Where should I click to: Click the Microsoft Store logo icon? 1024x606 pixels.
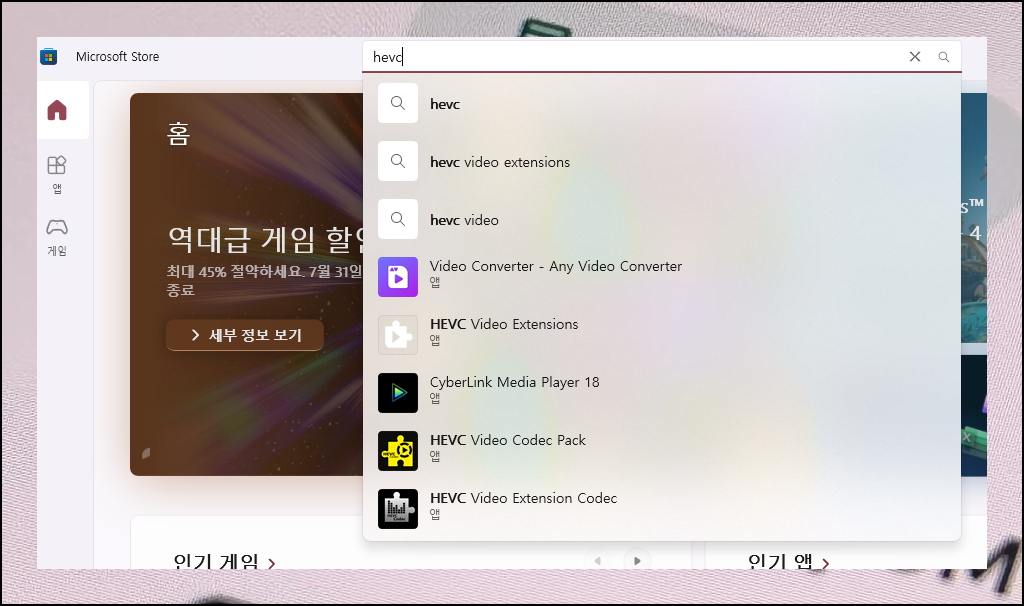48,57
